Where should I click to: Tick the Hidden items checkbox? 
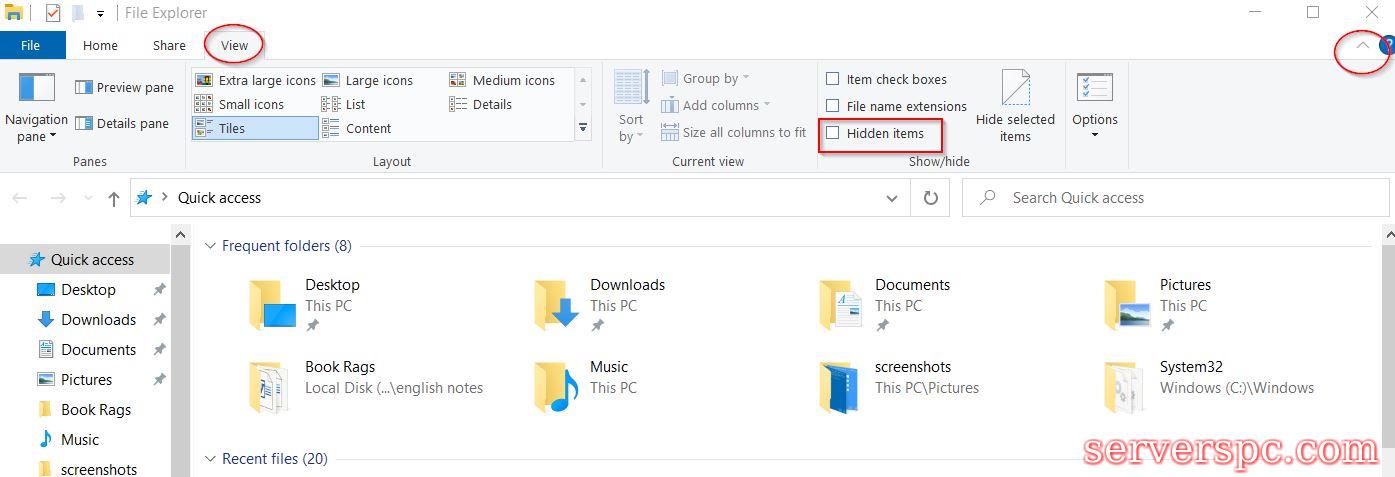point(832,133)
